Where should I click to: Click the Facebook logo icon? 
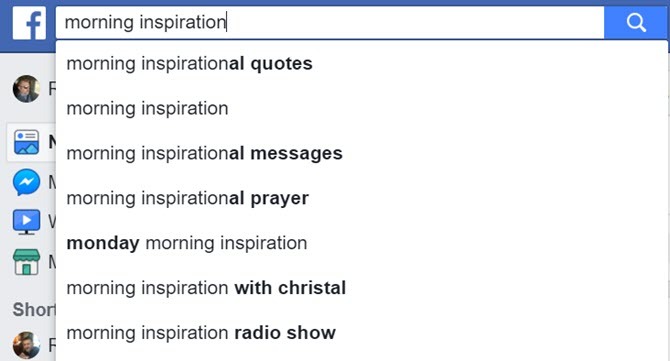[x=29, y=24]
